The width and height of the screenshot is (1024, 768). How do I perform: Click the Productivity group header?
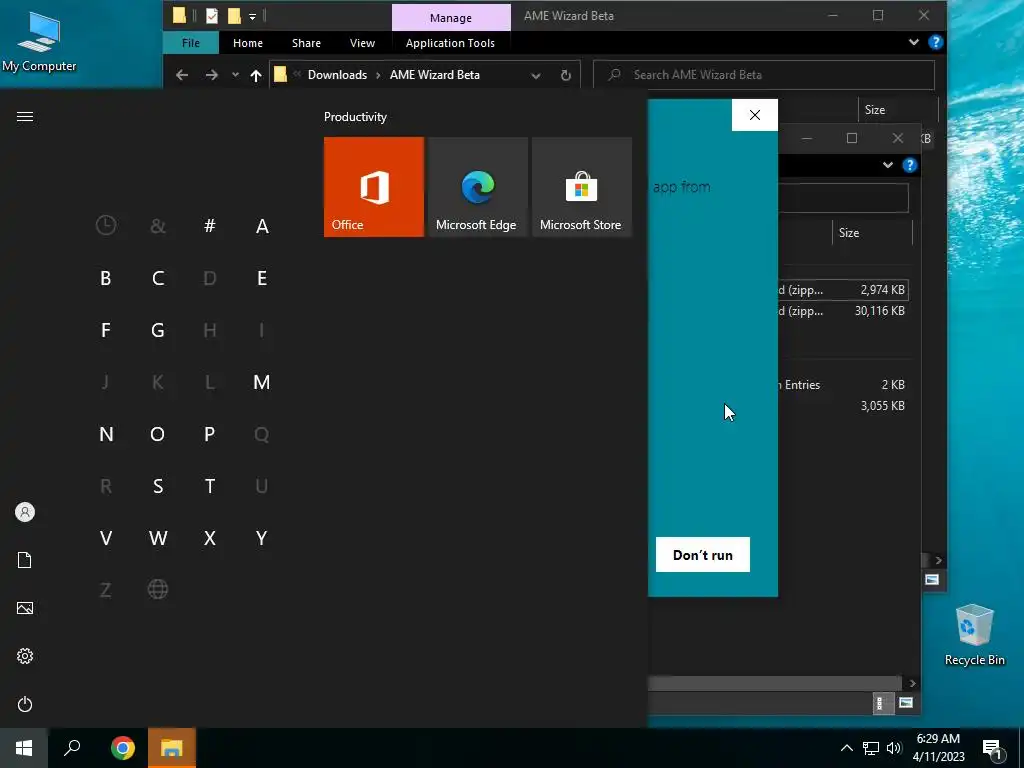click(355, 117)
